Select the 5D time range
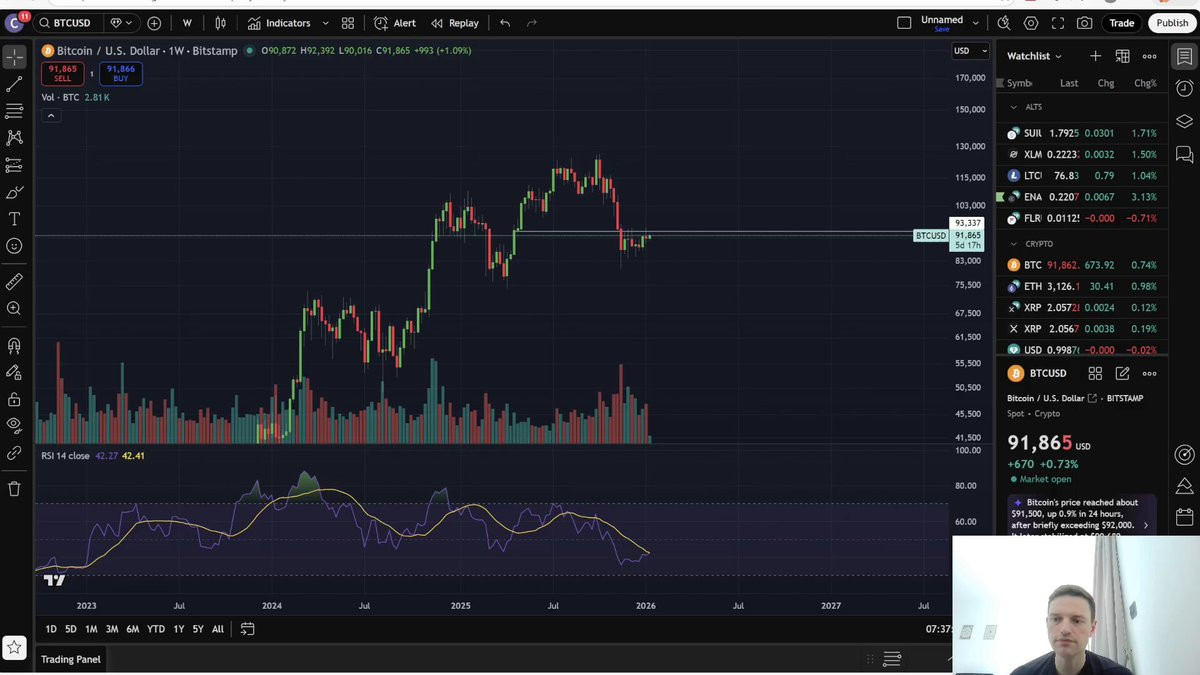 pos(71,629)
